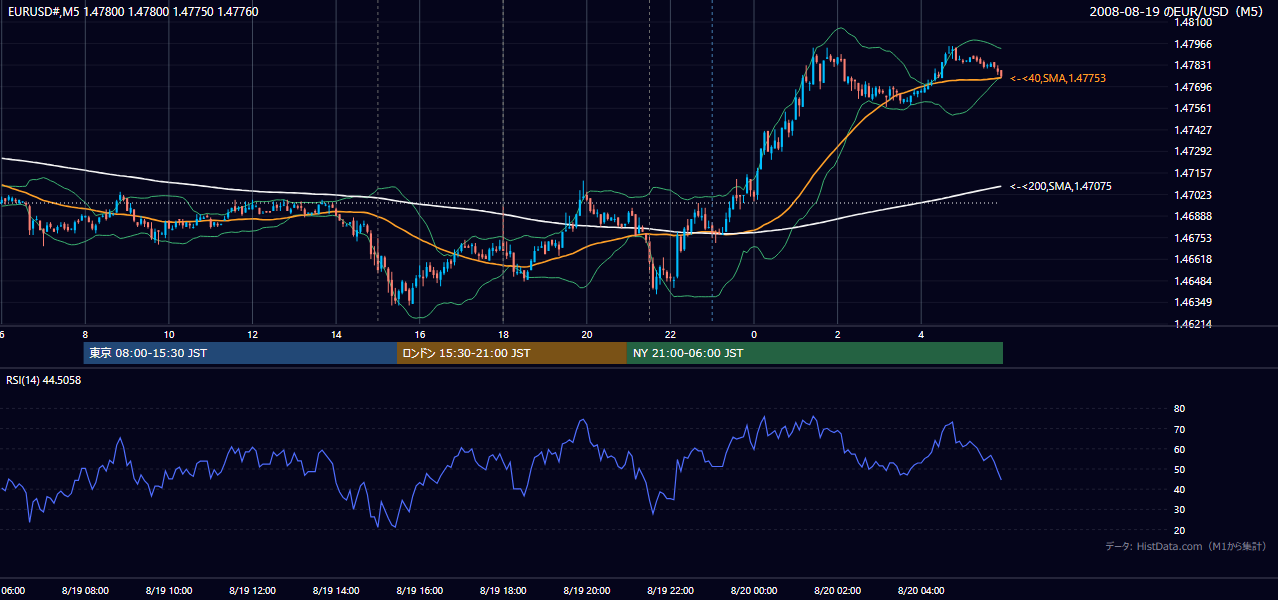Click the NY 21:00-06:00 JST session bar
The image size is (1278, 600).
click(x=815, y=353)
